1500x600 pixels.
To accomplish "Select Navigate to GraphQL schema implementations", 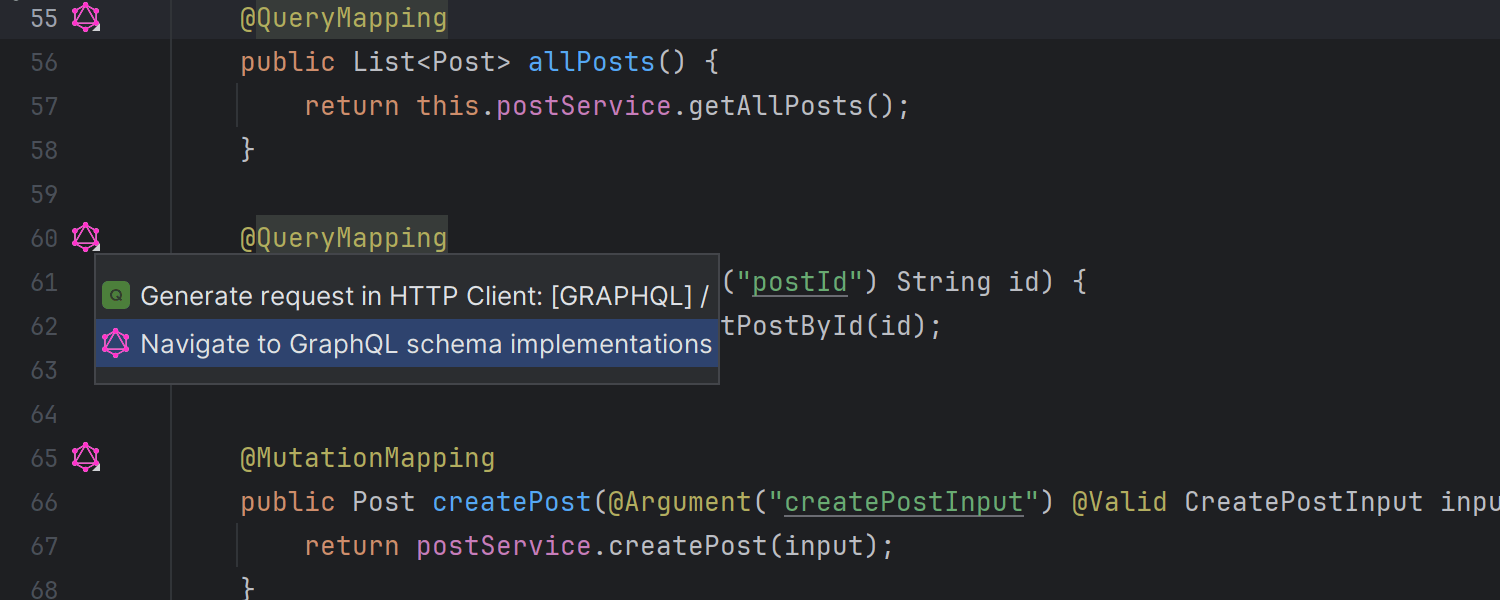I will [x=426, y=344].
